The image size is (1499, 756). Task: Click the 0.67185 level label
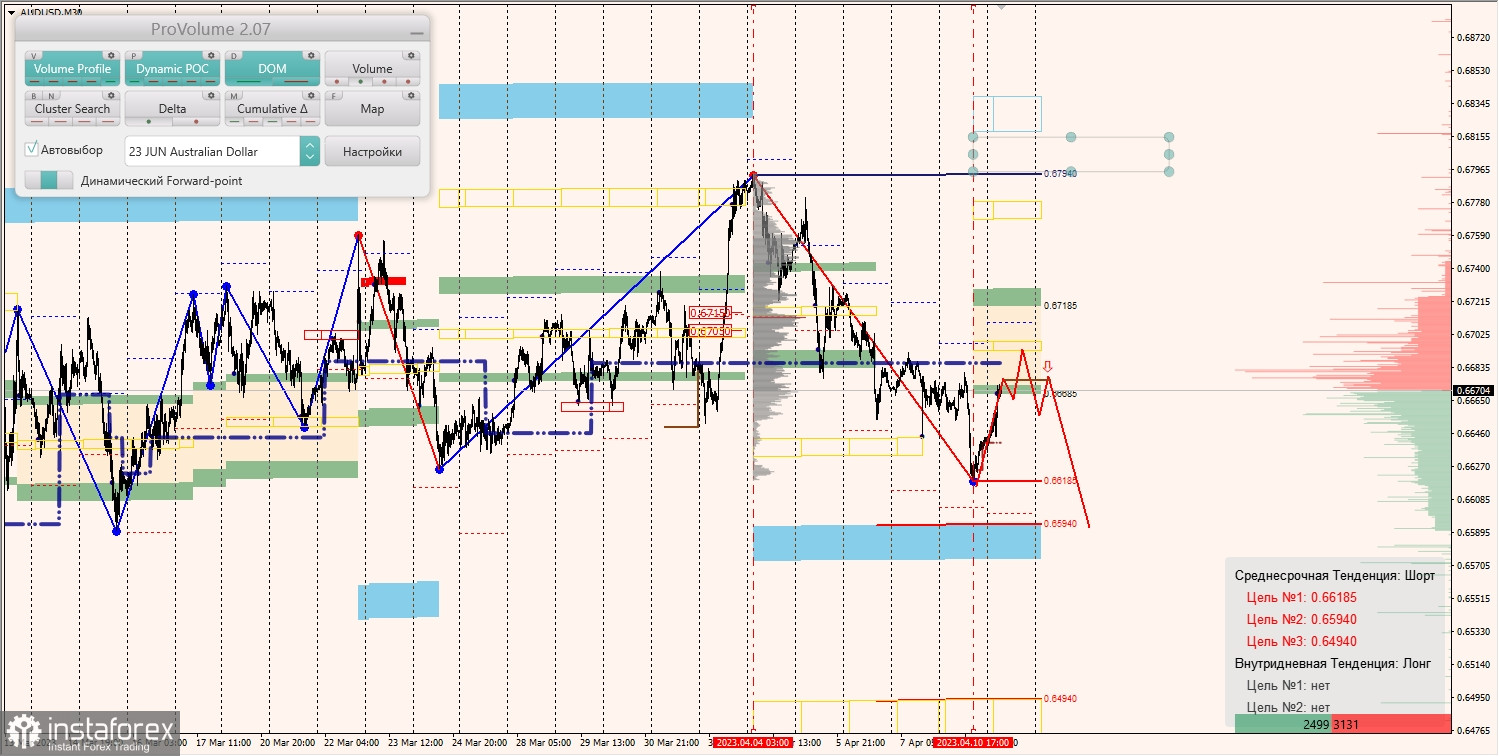click(x=1060, y=304)
